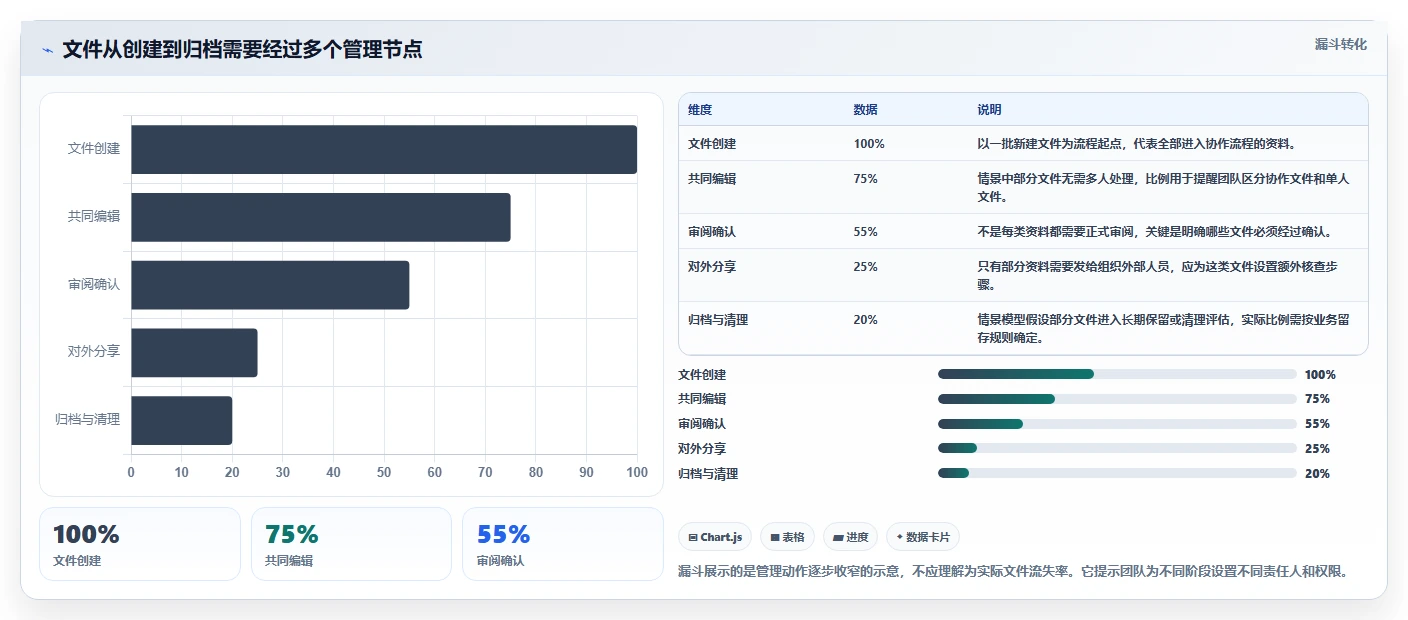Click the lightning icon beside the page title
1408x620 pixels.
(47, 50)
